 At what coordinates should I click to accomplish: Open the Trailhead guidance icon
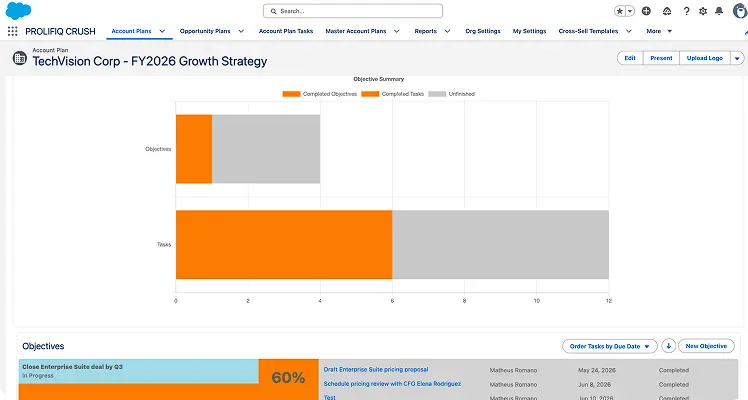coord(667,11)
